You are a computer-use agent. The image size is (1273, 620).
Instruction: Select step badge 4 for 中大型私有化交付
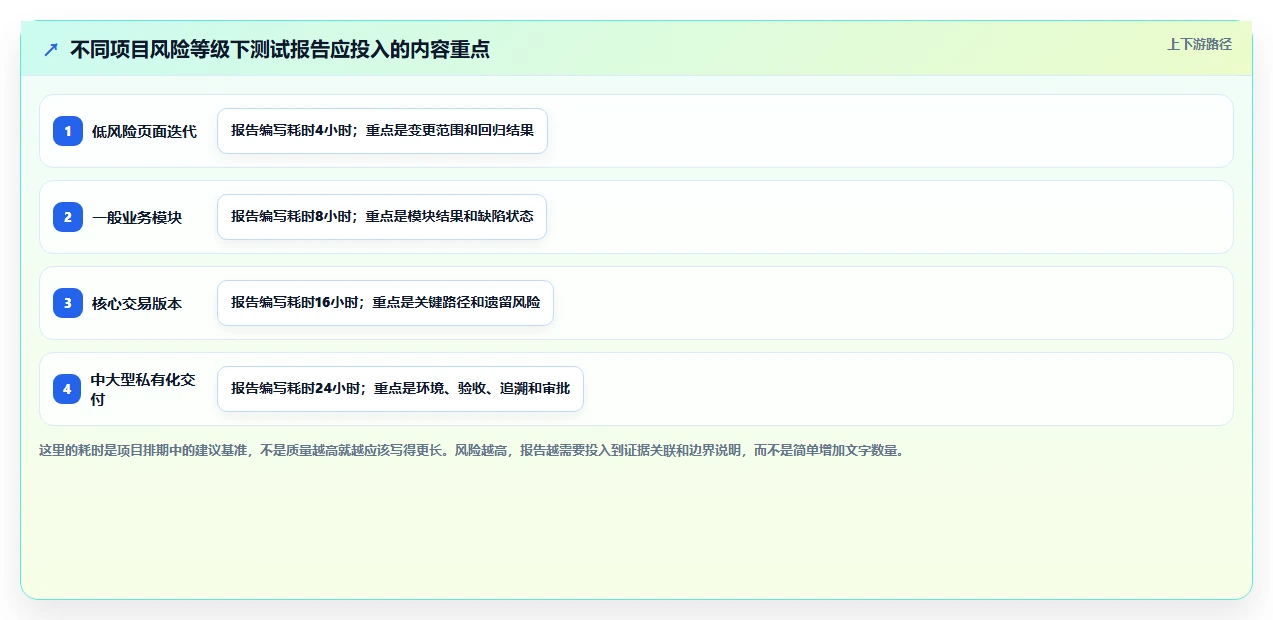point(68,389)
